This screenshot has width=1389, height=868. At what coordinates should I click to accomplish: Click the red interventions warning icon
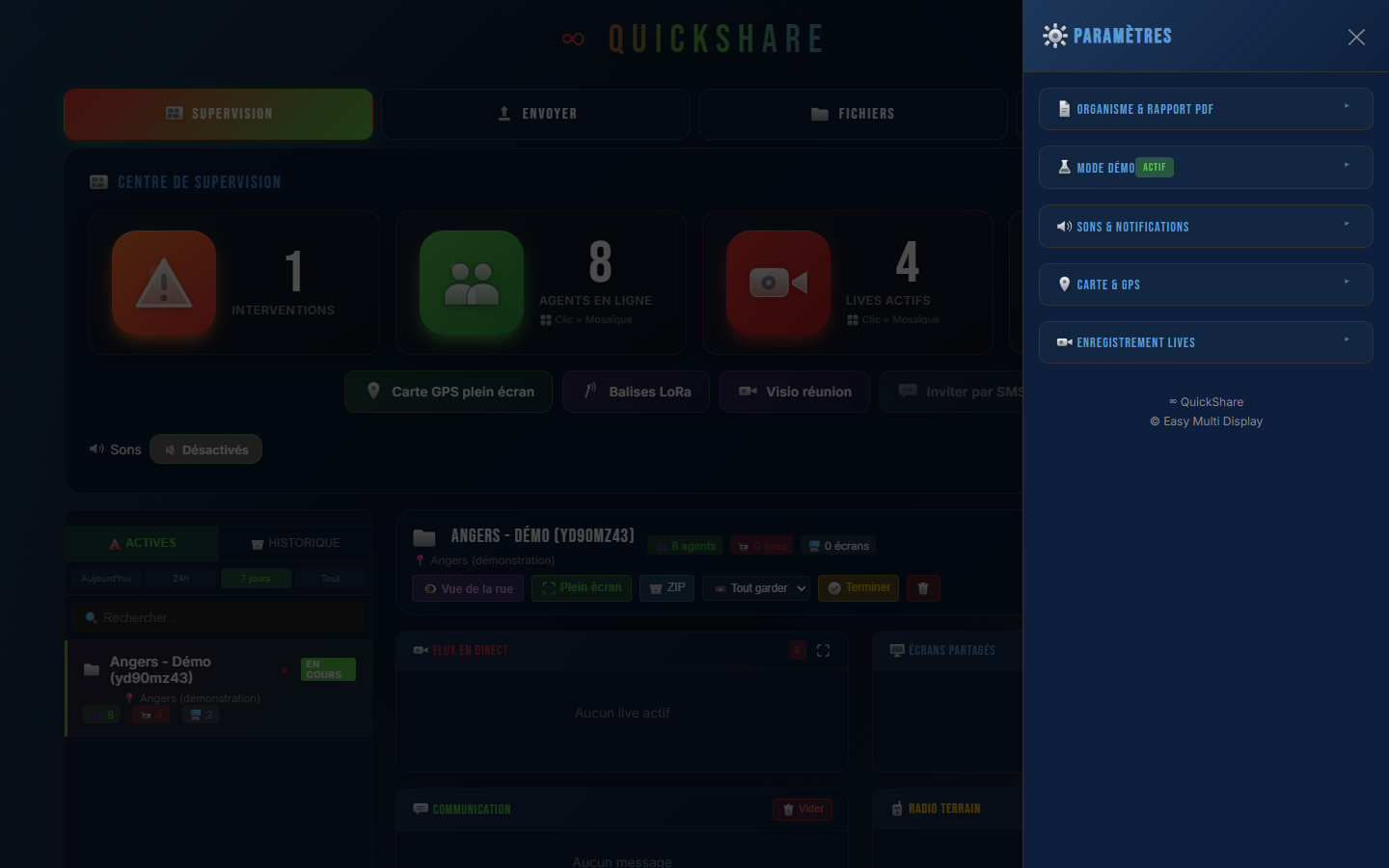[x=164, y=283]
